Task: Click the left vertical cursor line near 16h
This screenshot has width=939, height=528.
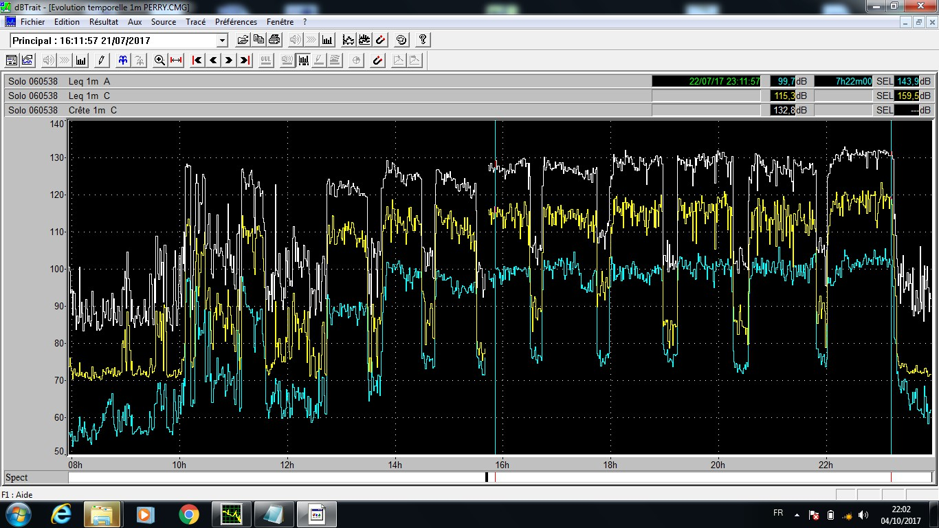Action: (495, 287)
